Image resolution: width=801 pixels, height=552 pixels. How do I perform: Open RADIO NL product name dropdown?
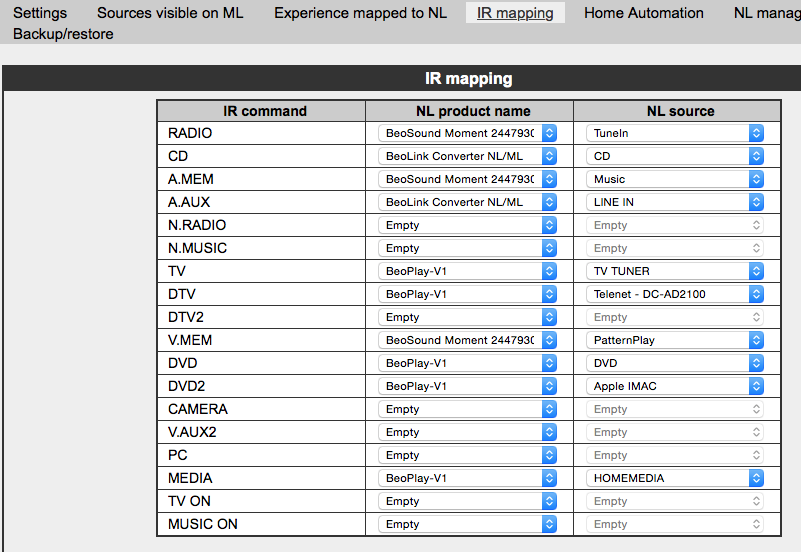pyautogui.click(x=467, y=133)
